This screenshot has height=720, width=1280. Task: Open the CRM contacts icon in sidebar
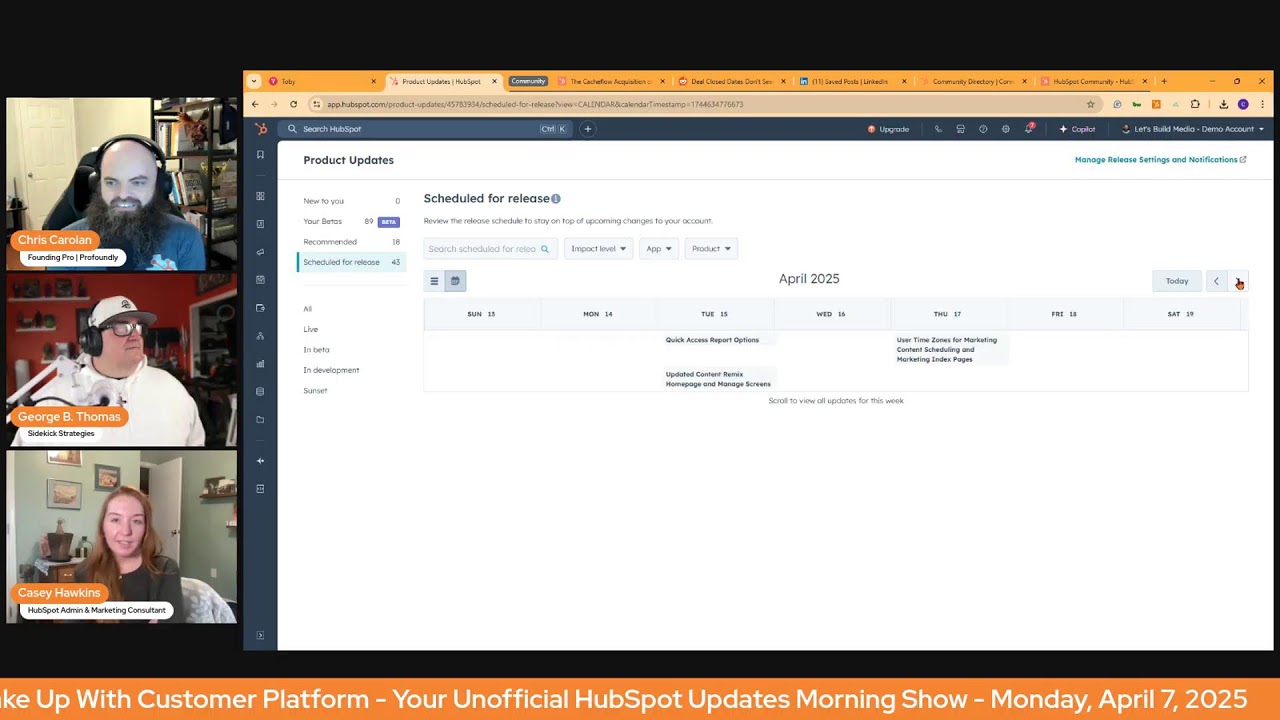(260, 224)
